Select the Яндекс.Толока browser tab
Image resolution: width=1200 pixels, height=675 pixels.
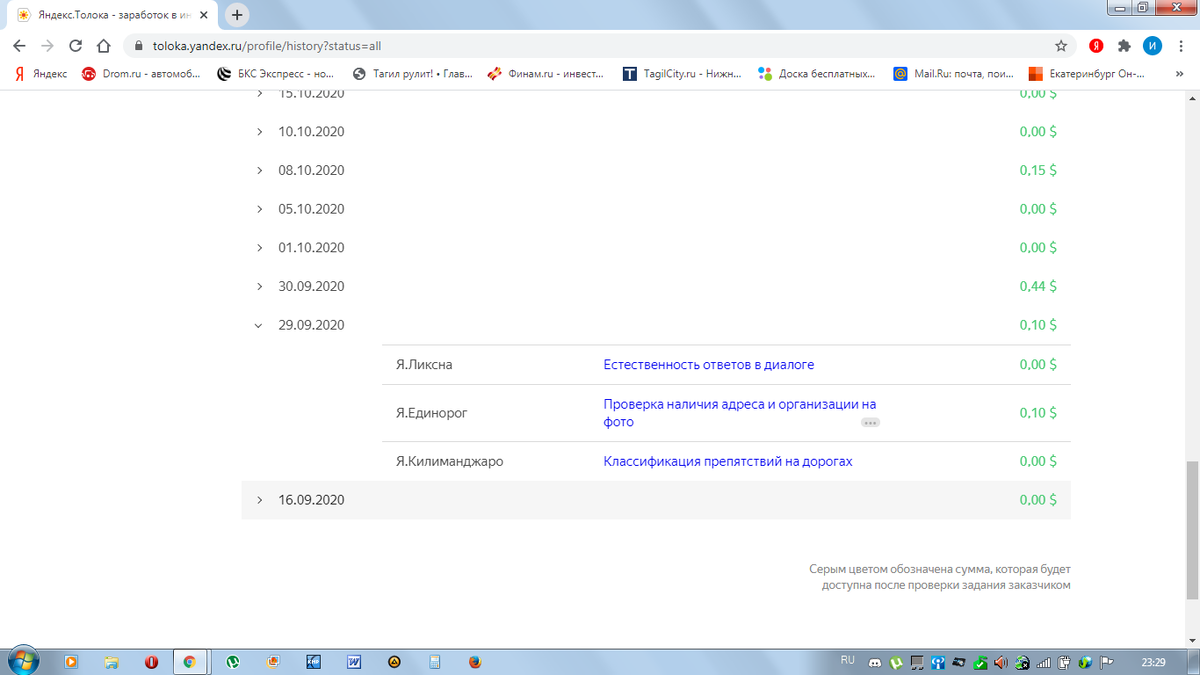click(110, 16)
